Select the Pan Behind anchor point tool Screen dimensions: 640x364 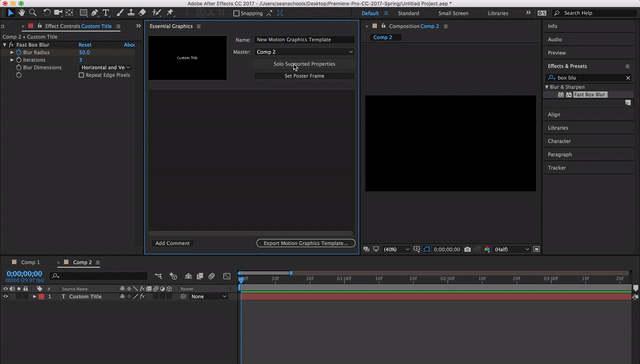click(x=69, y=13)
